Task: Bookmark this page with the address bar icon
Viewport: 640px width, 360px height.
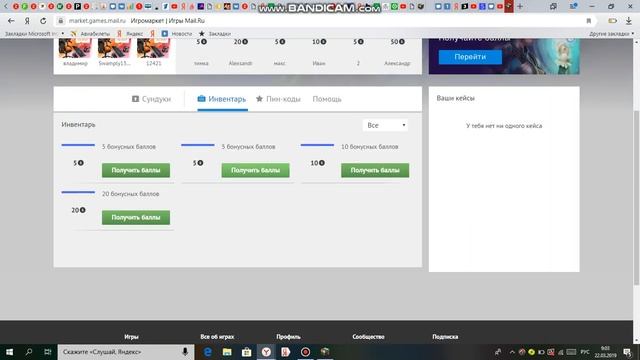Action: pyautogui.click(x=589, y=21)
